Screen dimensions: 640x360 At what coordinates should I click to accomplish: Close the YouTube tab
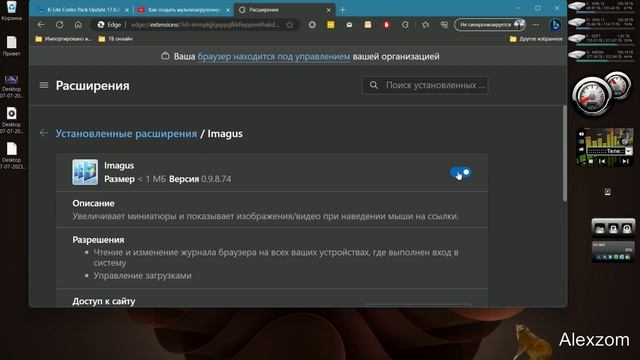tap(228, 10)
